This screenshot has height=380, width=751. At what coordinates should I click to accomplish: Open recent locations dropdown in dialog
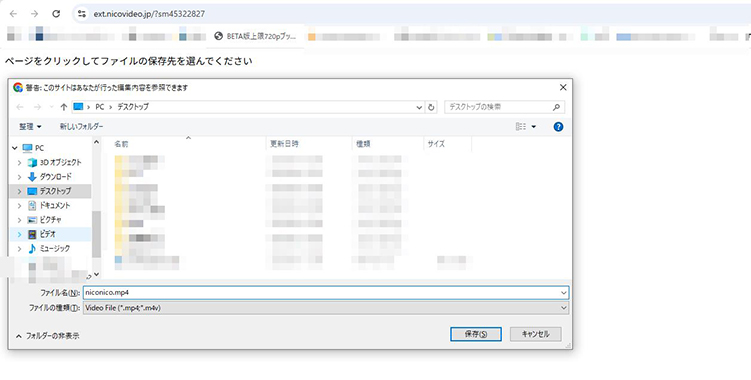pos(51,107)
